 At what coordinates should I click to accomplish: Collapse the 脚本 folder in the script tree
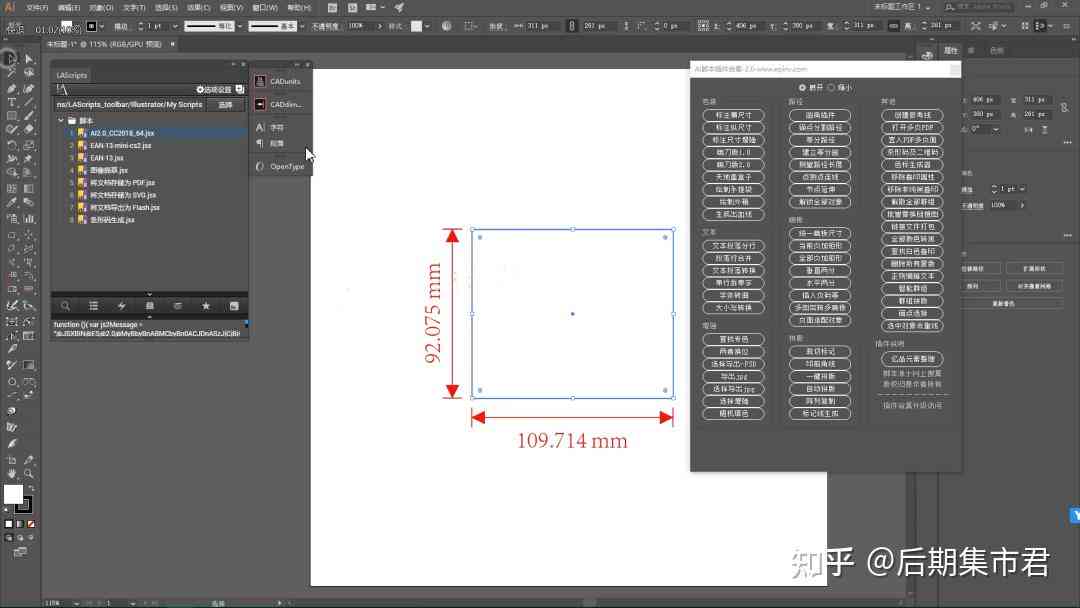[x=61, y=120]
